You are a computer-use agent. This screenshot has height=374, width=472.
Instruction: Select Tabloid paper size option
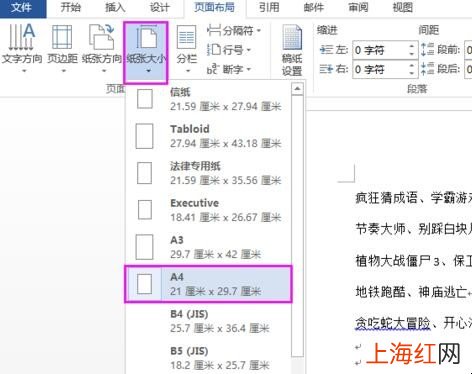click(x=208, y=136)
